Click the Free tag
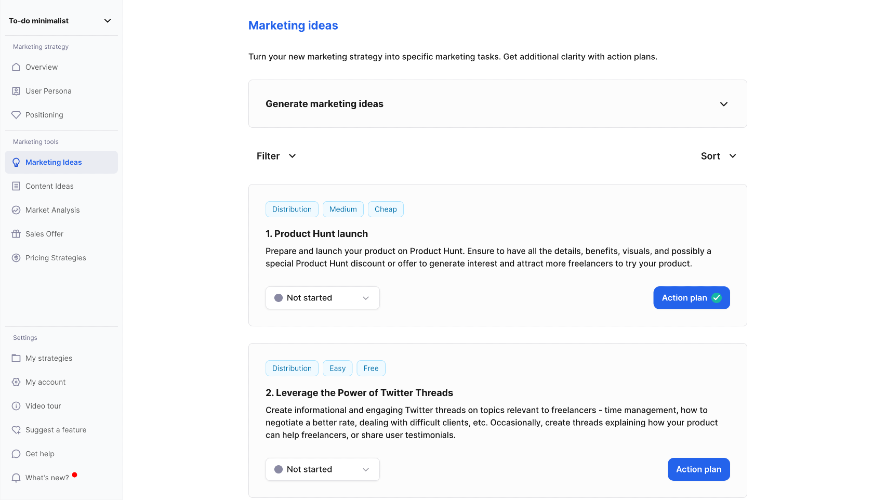873x500 pixels. point(371,368)
